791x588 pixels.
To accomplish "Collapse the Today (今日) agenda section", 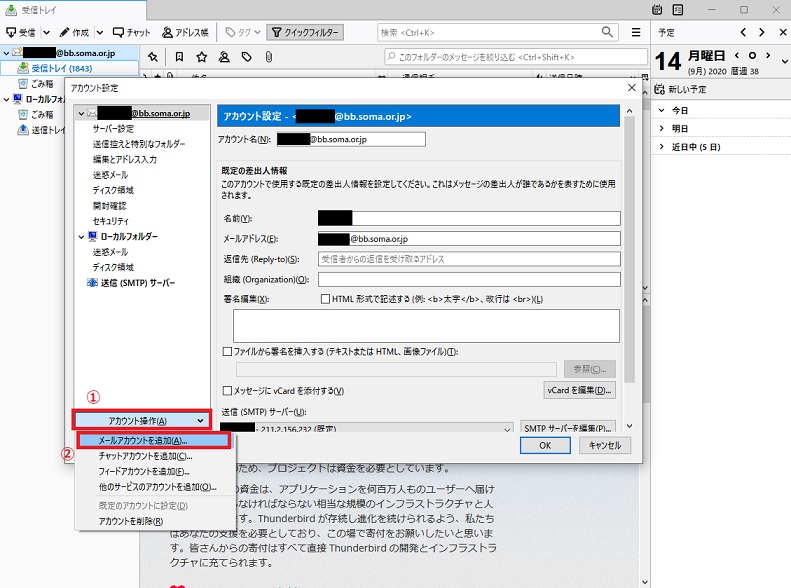I will 661,110.
